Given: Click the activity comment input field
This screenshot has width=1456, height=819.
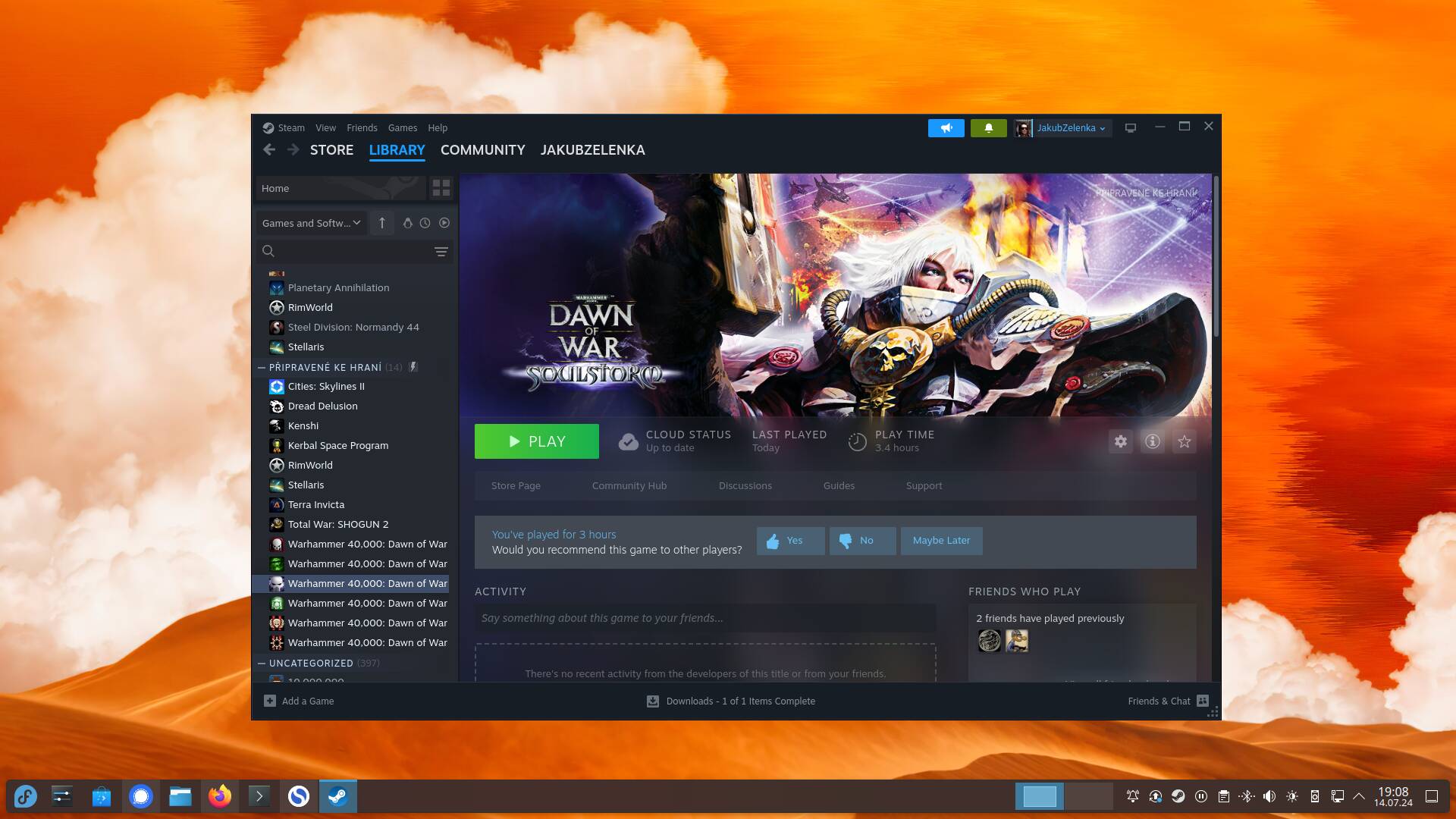Looking at the screenshot, I should (705, 618).
